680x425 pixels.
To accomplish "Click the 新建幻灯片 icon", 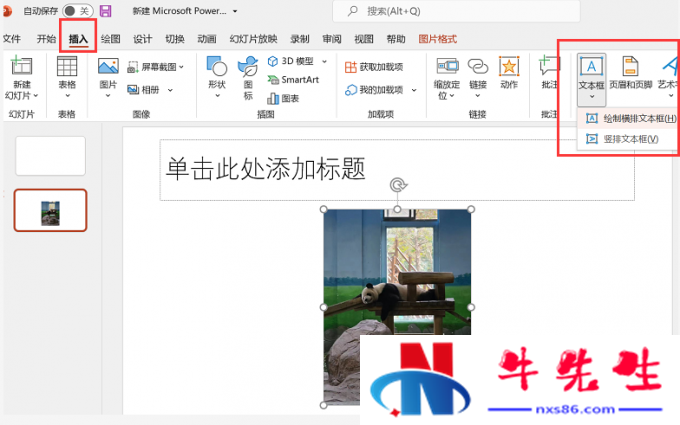I will (x=22, y=65).
